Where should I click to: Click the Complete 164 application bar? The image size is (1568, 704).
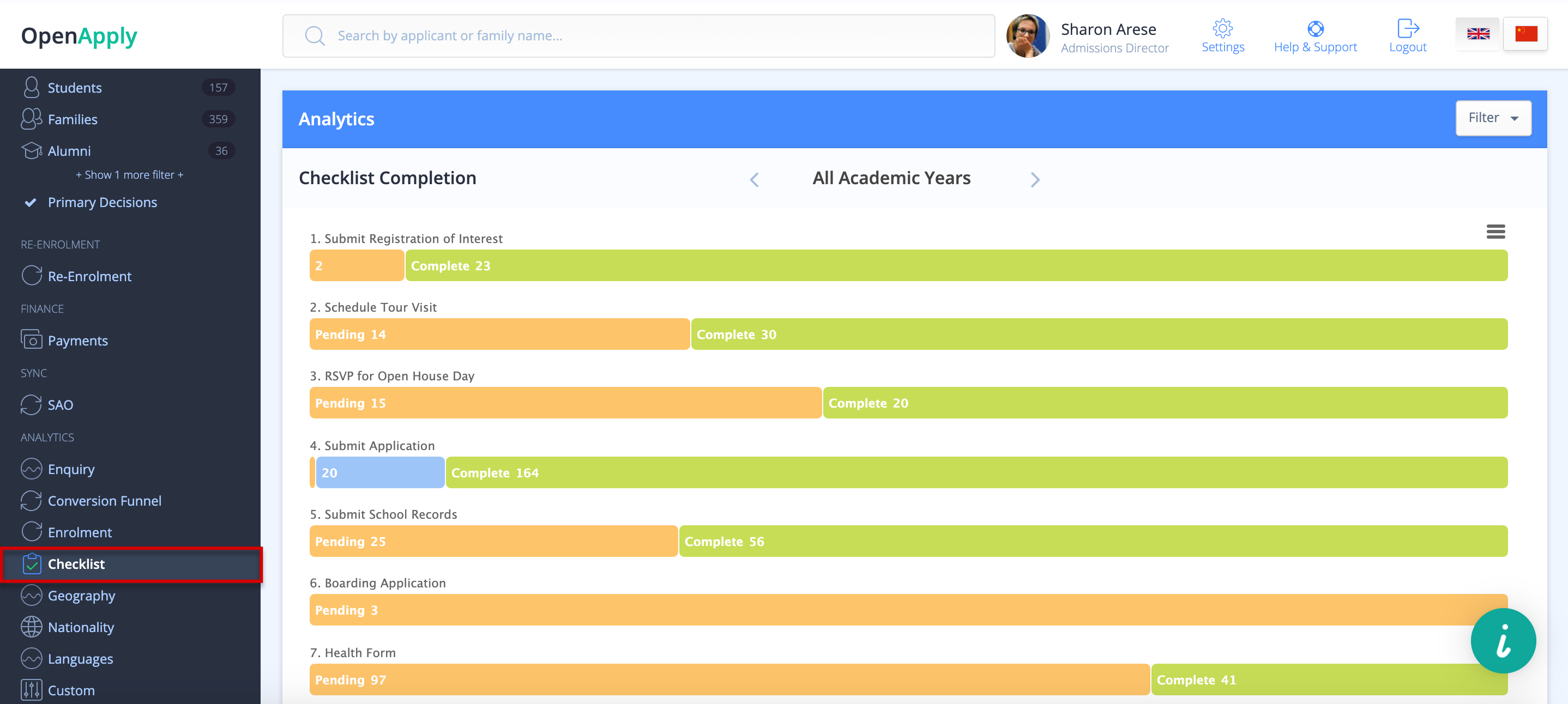coord(976,473)
